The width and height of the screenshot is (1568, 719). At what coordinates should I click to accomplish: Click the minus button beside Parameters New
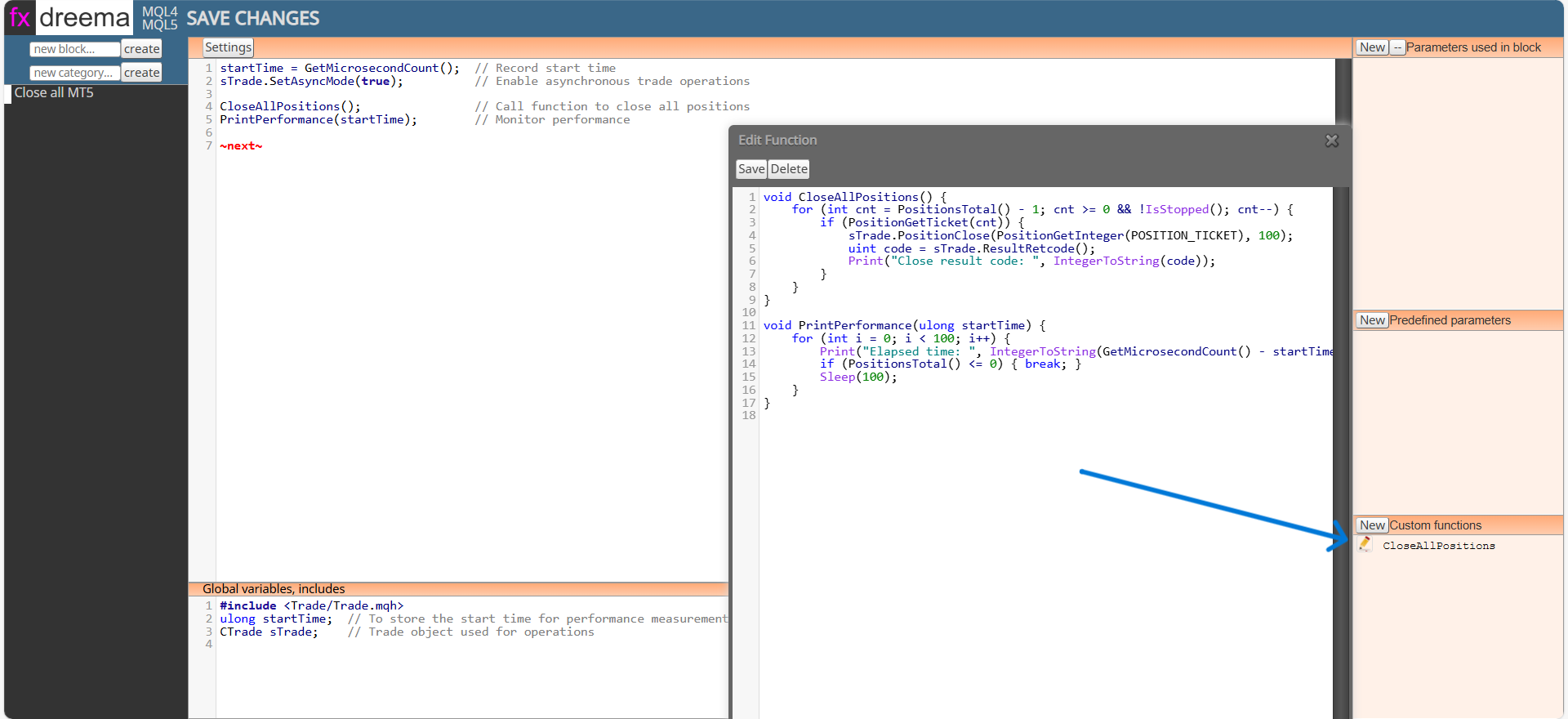click(x=1397, y=47)
